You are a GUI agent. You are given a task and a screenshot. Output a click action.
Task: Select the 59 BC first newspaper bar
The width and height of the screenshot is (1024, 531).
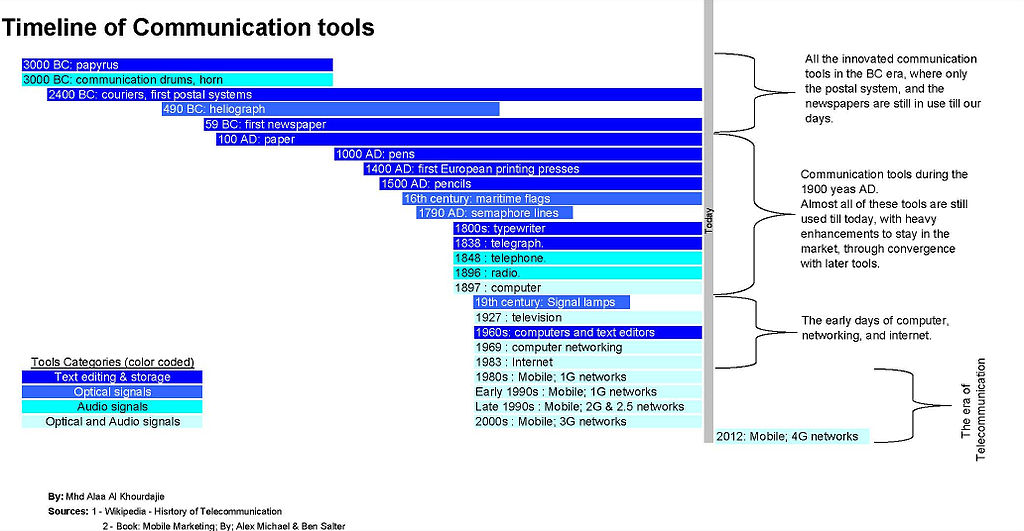click(x=453, y=124)
